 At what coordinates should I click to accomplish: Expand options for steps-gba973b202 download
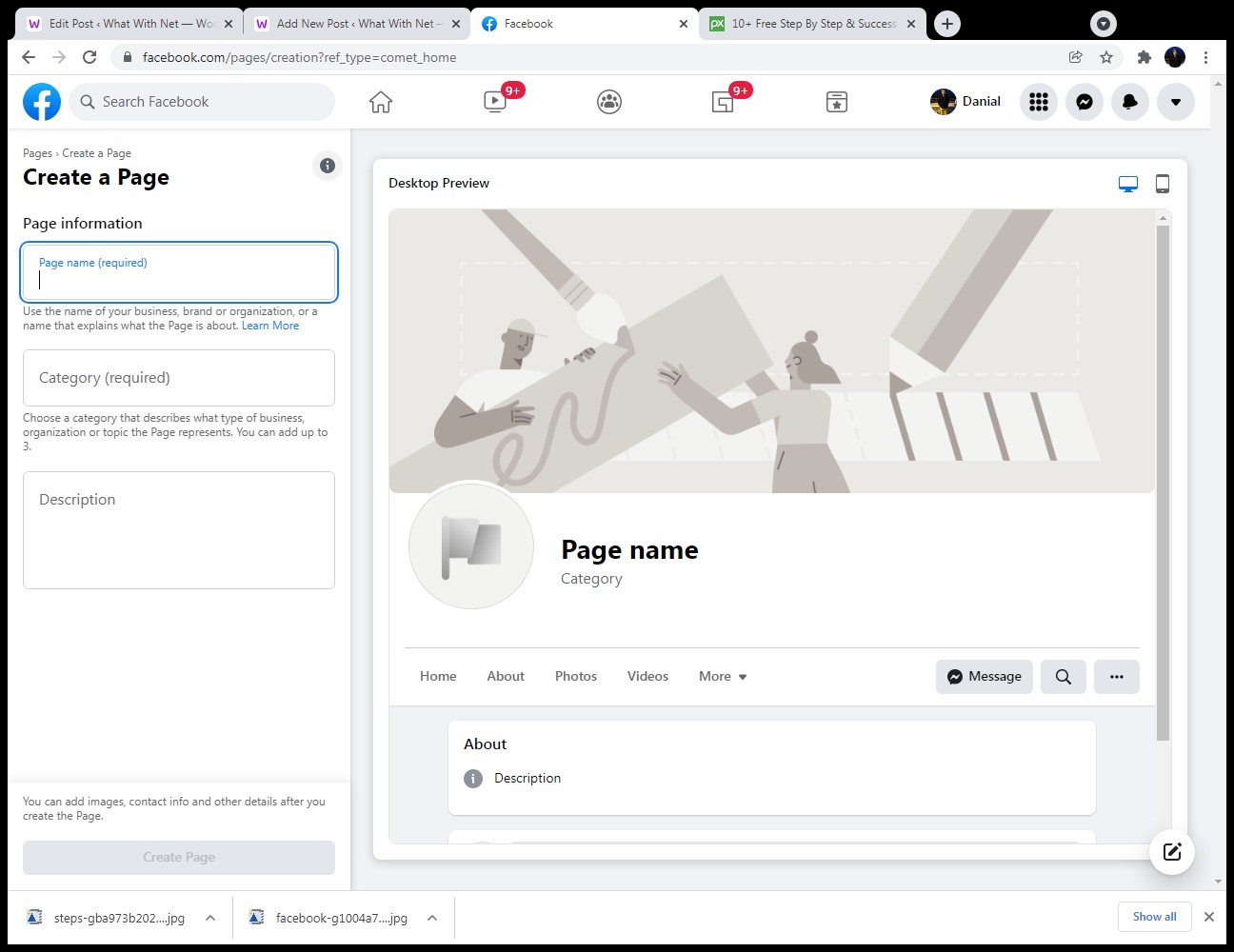click(x=209, y=917)
